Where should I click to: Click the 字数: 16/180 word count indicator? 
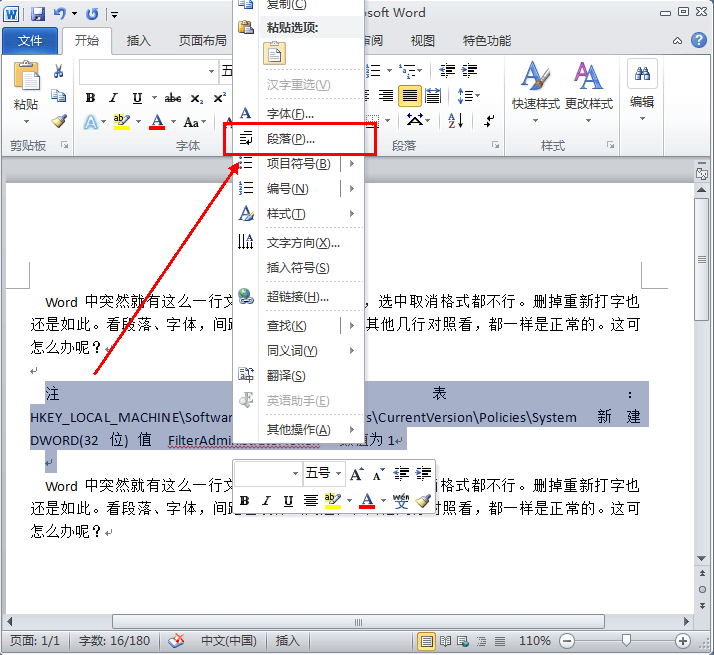coord(114,641)
